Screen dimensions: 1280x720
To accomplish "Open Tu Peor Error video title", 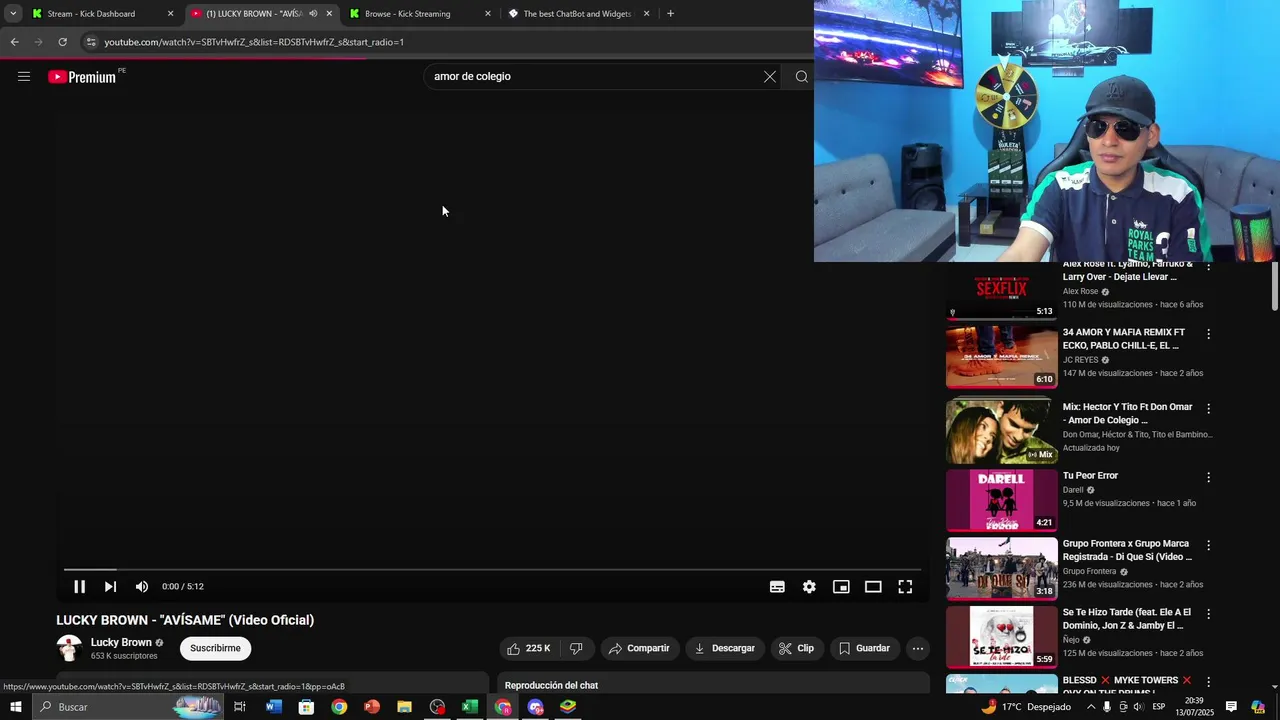I will (x=1090, y=476).
